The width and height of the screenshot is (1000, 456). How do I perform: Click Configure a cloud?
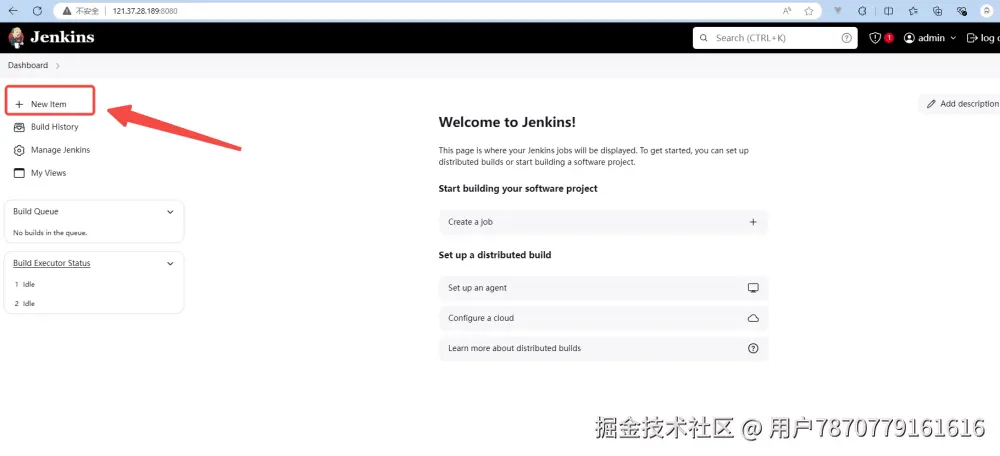tap(603, 318)
